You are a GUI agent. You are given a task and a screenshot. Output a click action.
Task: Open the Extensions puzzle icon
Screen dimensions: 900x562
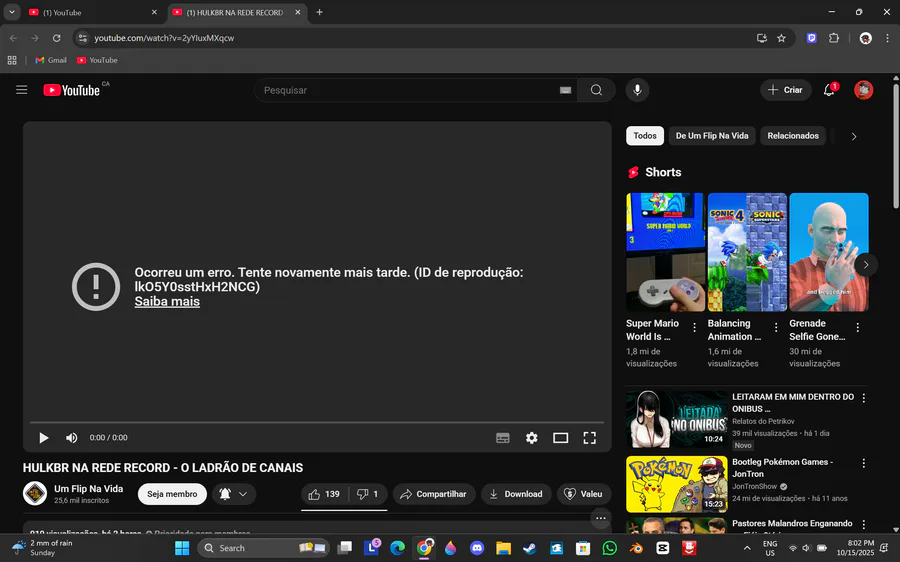coord(834,38)
